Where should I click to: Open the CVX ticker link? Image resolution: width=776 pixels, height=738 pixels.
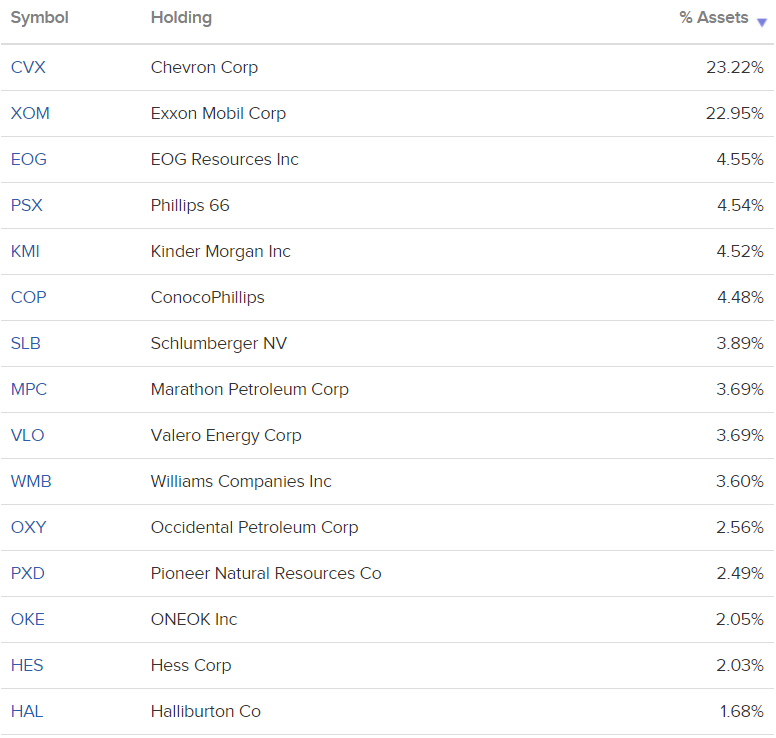pos(28,67)
